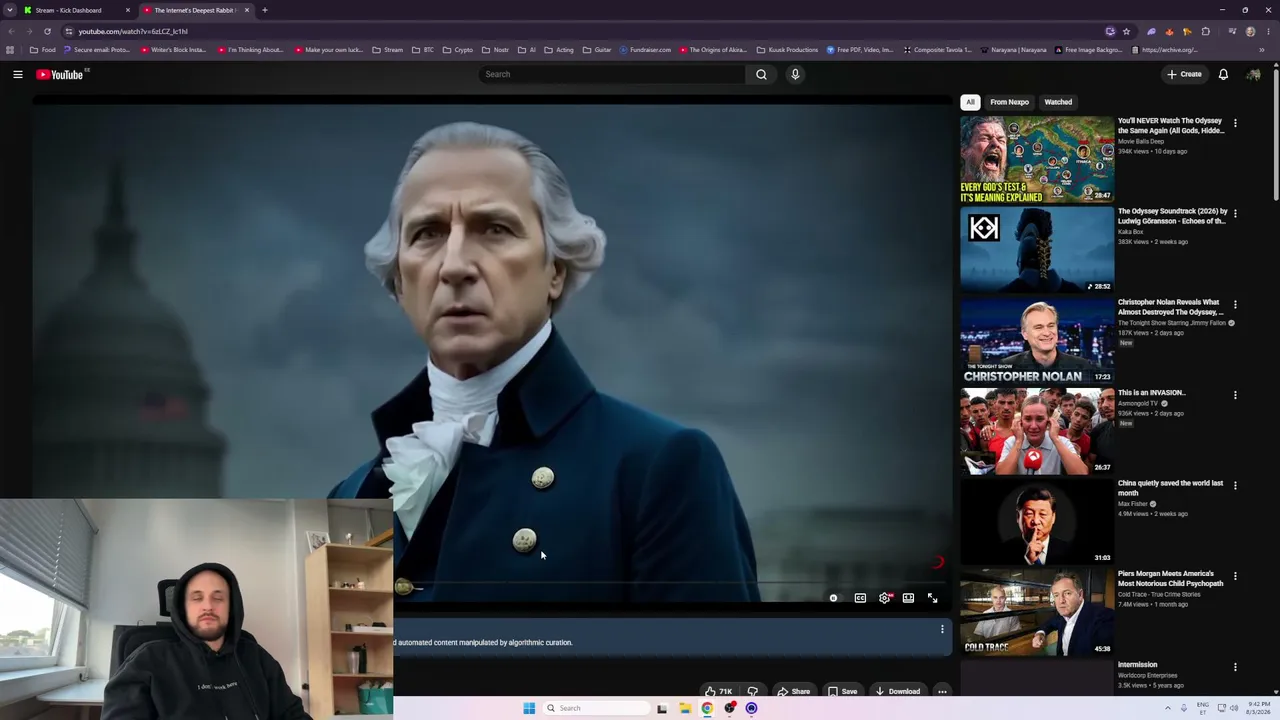The image size is (1280, 720).
Task: Open the video player settings gear
Action: coord(884,598)
